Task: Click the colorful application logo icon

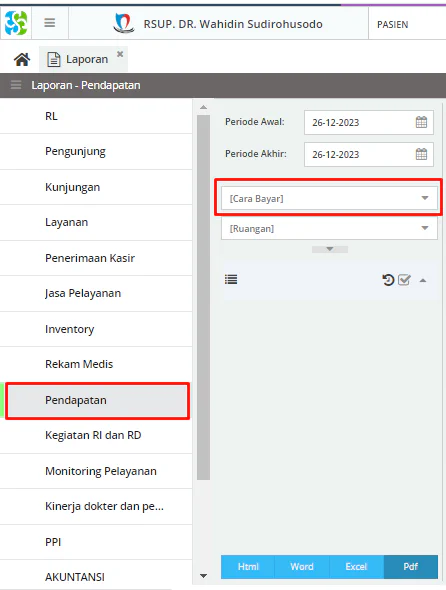Action: pyautogui.click(x=16, y=23)
